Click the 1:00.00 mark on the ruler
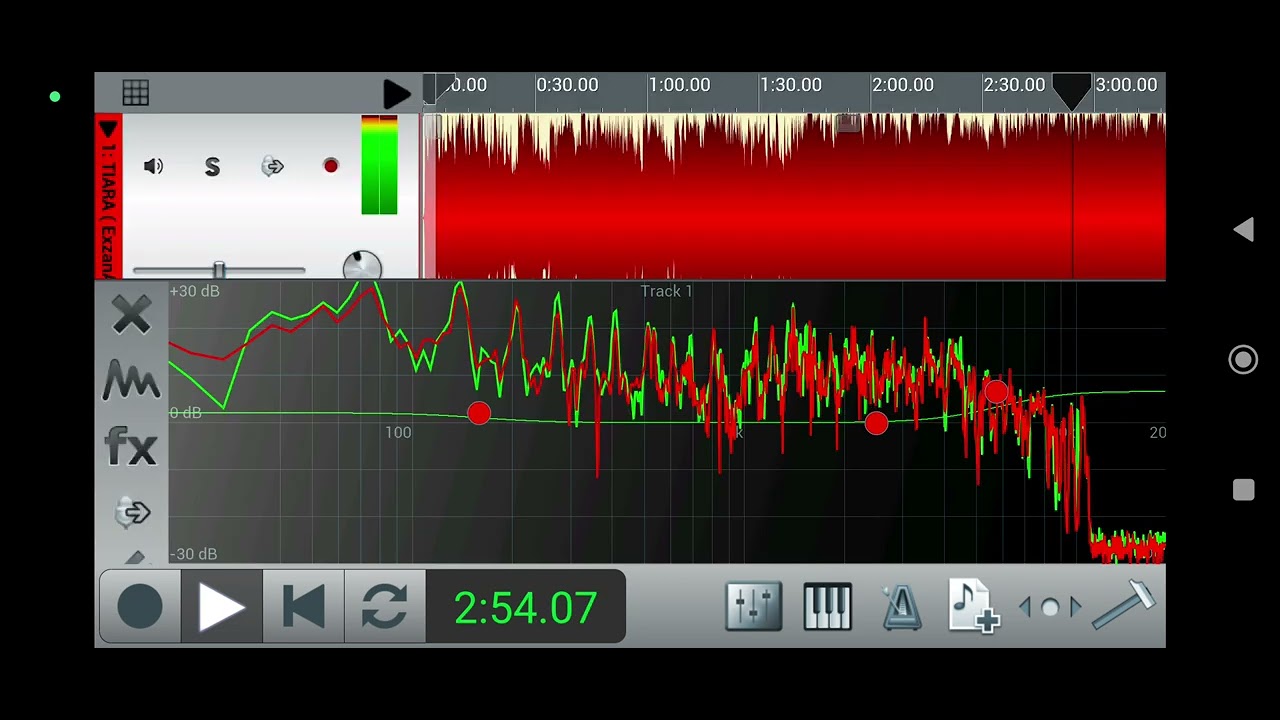 click(679, 85)
